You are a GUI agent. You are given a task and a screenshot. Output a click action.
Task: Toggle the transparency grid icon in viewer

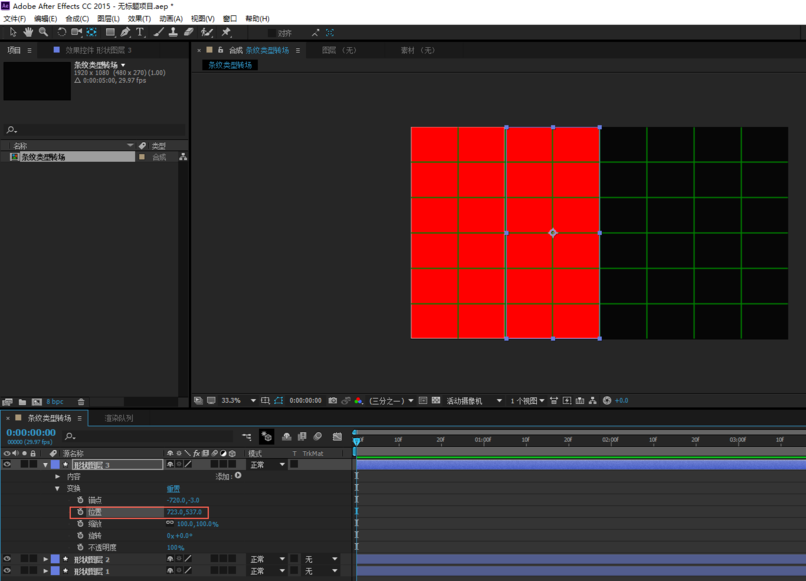click(436, 401)
